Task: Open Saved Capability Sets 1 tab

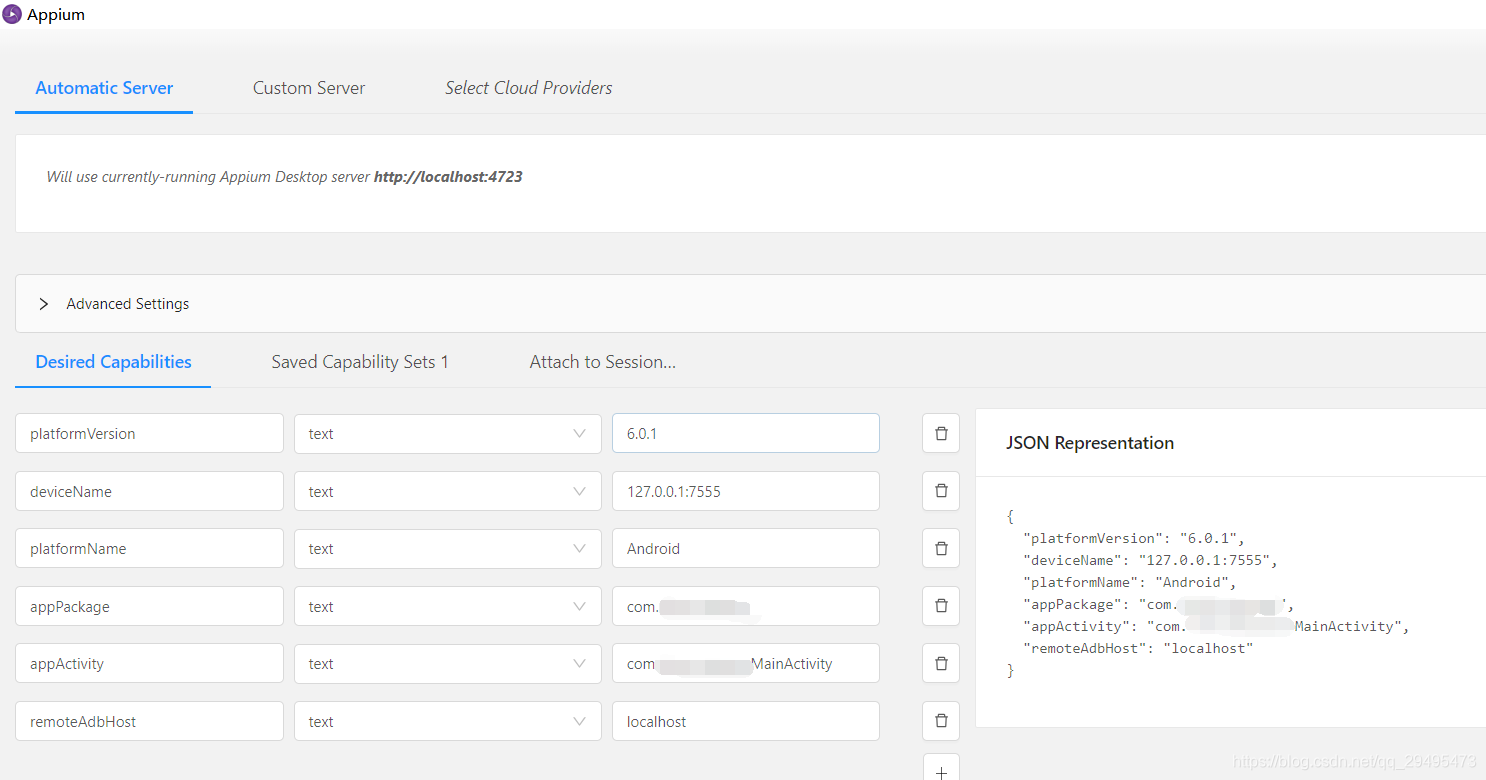Action: (x=360, y=362)
